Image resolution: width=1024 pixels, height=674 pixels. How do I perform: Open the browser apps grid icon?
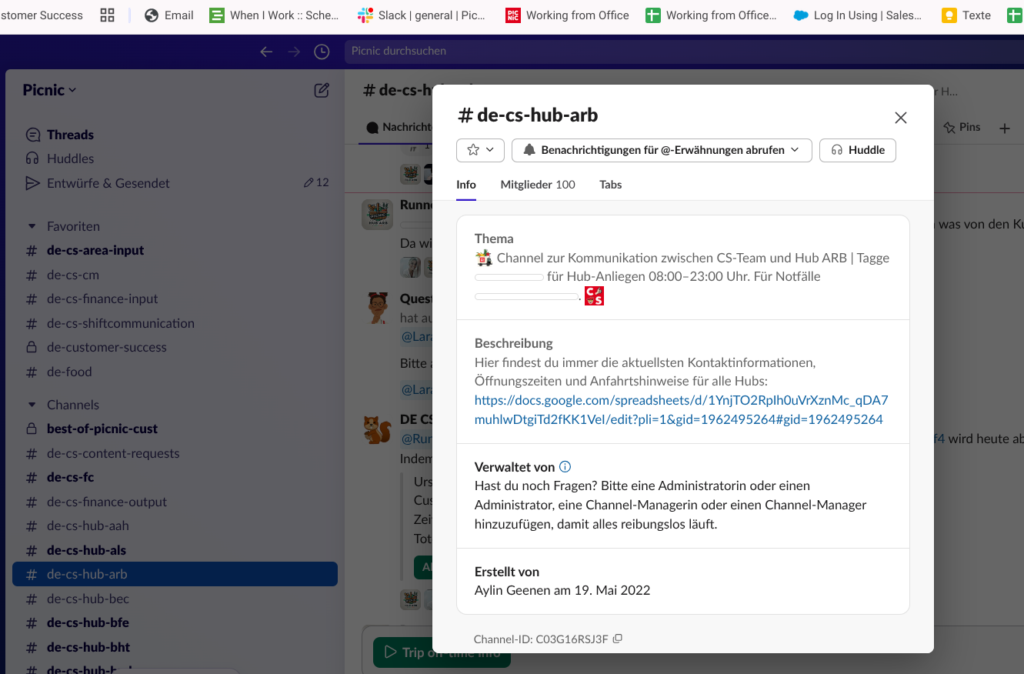107,15
